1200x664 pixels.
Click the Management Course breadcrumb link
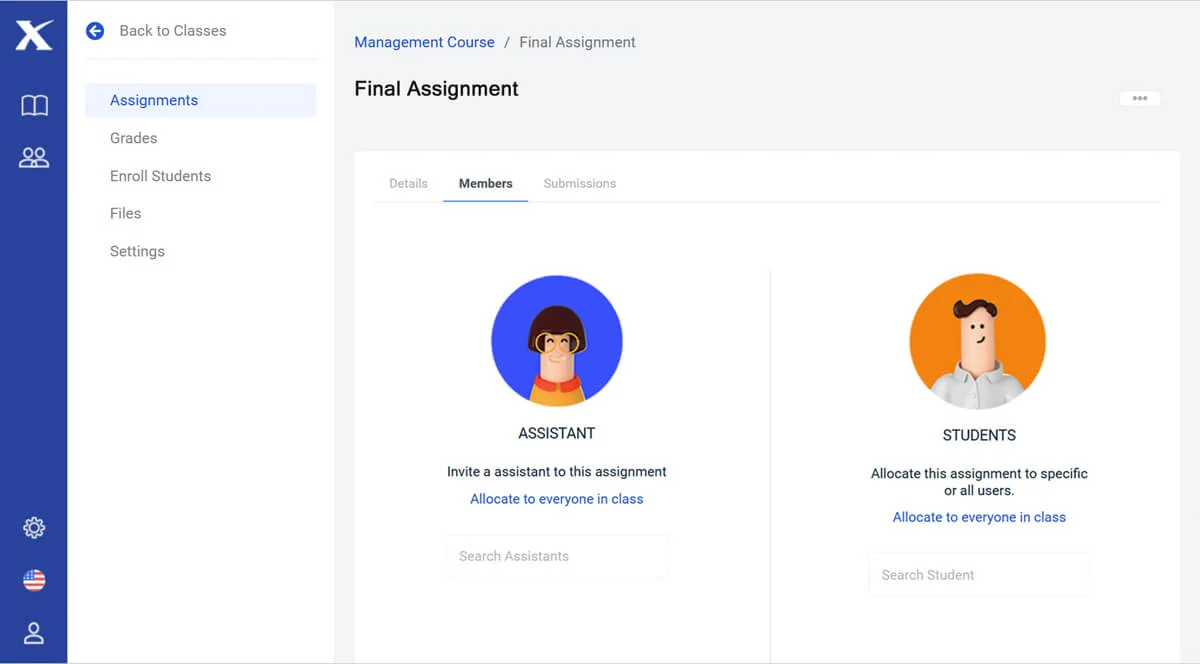tap(424, 42)
